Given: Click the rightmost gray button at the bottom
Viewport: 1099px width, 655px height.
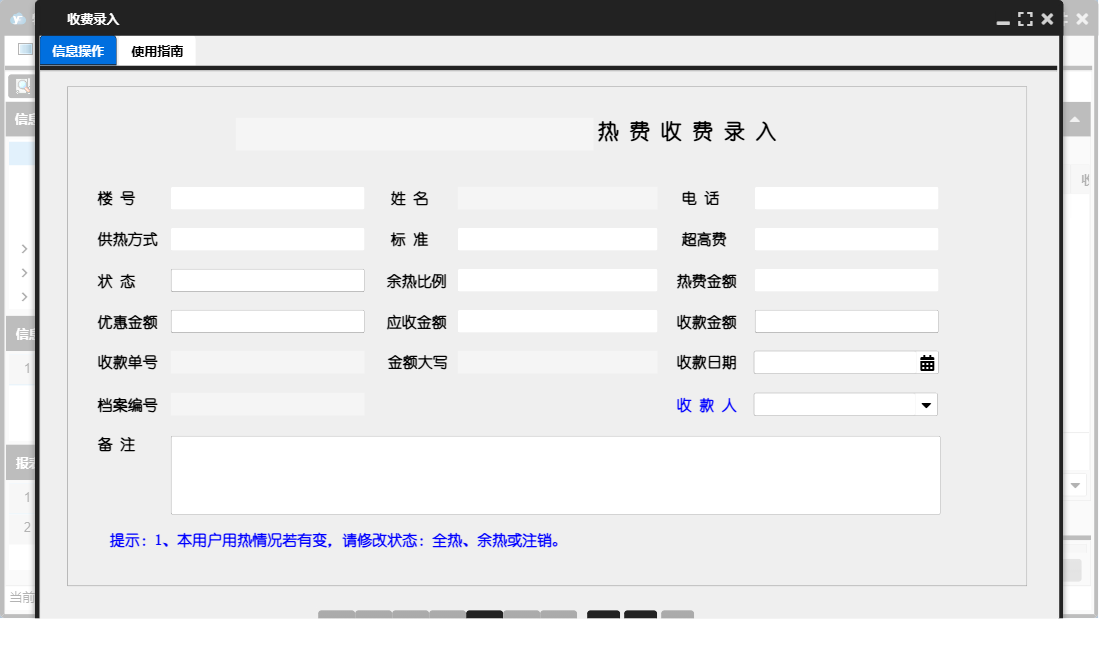Looking at the screenshot, I should click(x=678, y=615).
